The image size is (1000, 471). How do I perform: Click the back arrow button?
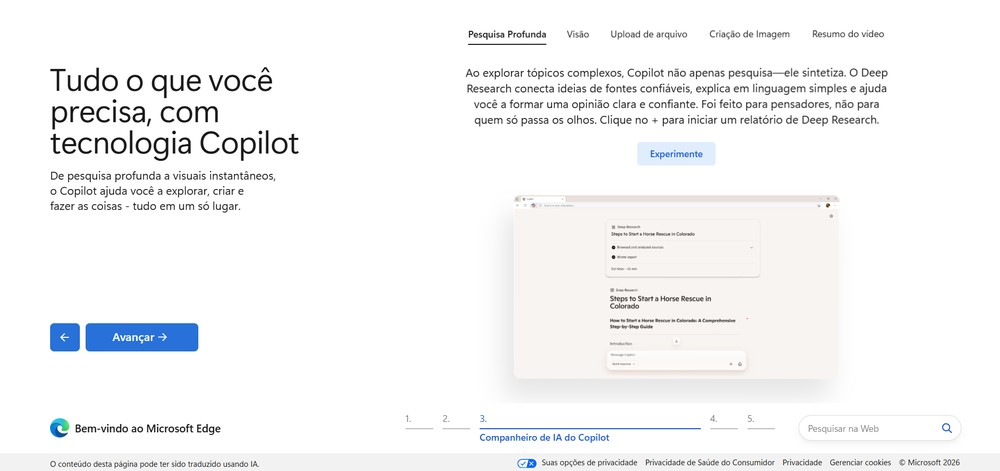tap(64, 337)
